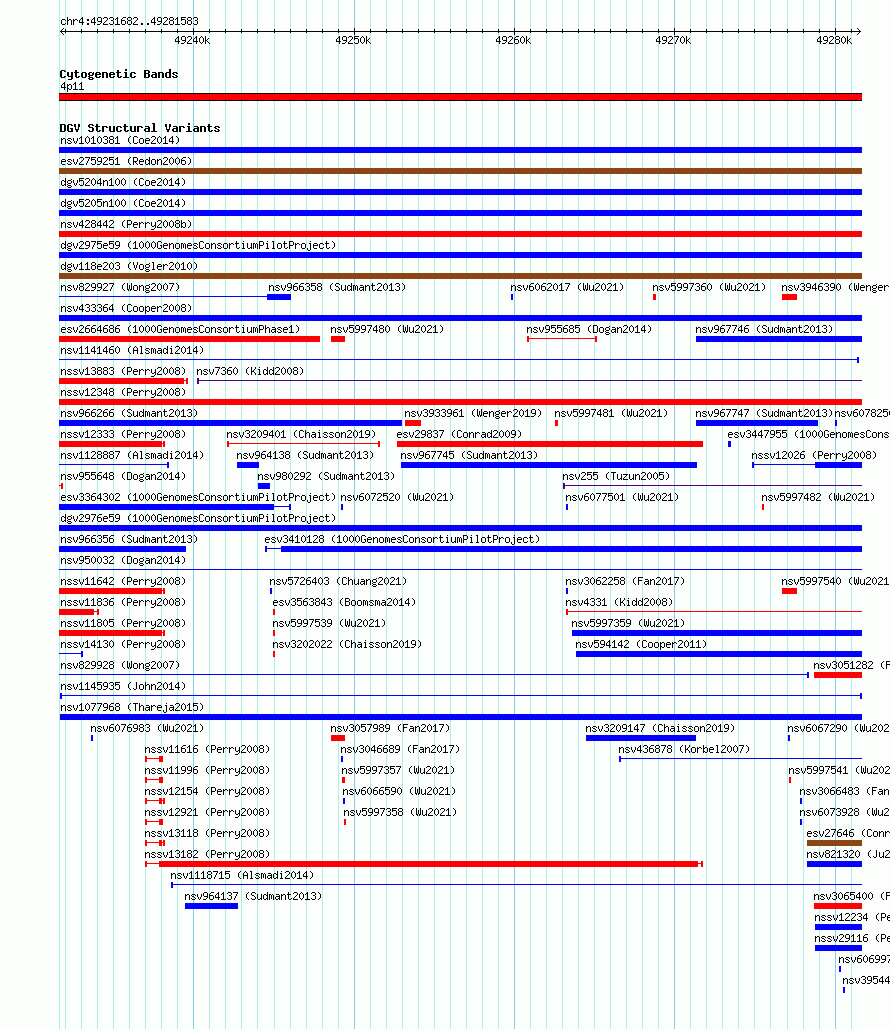
Task: Click nsv6077501 (Wu2021) label
Action: pyautogui.click(x=622, y=497)
